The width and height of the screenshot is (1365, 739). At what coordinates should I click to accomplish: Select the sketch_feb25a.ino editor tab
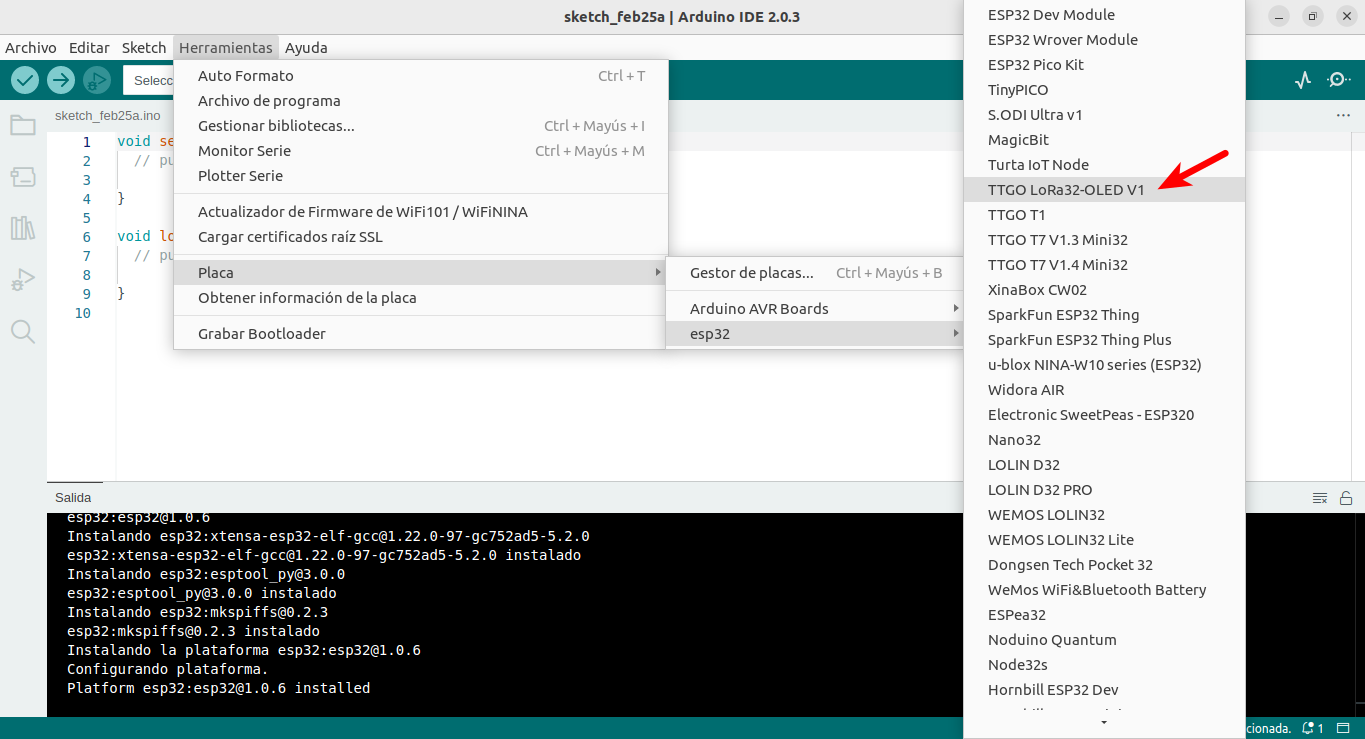107,116
